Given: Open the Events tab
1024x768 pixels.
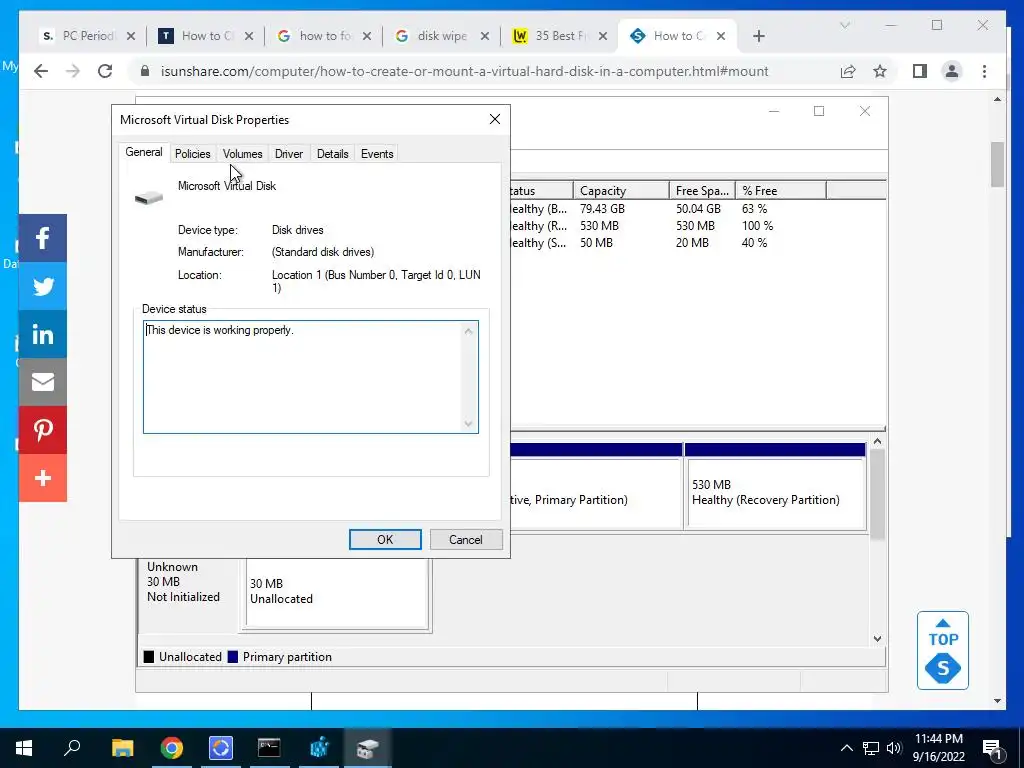Looking at the screenshot, I should [377, 153].
